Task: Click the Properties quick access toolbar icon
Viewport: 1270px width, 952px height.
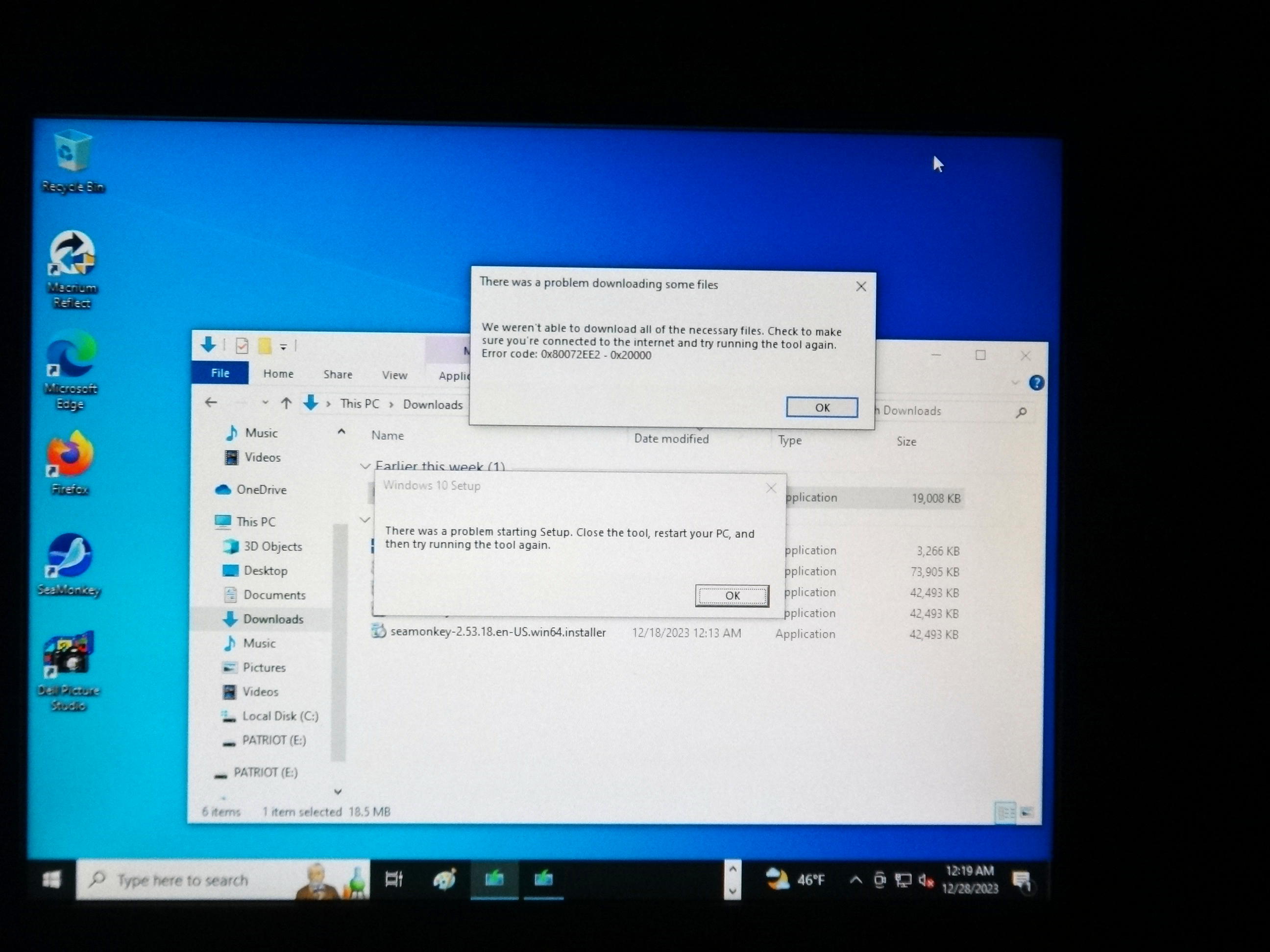Action: click(x=242, y=345)
